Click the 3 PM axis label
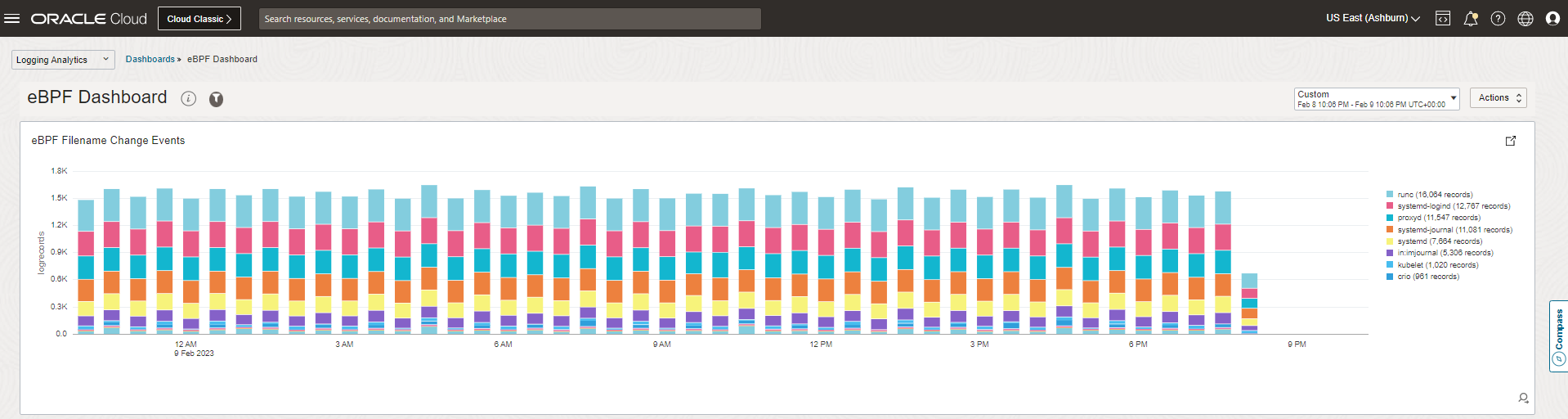1568x419 pixels. pos(979,345)
